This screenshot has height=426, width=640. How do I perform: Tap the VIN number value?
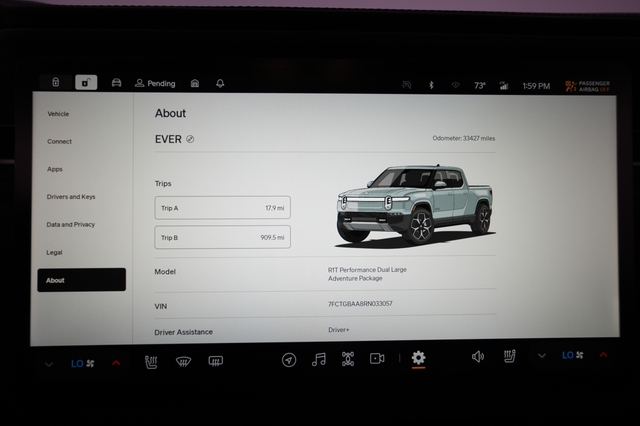click(x=360, y=304)
